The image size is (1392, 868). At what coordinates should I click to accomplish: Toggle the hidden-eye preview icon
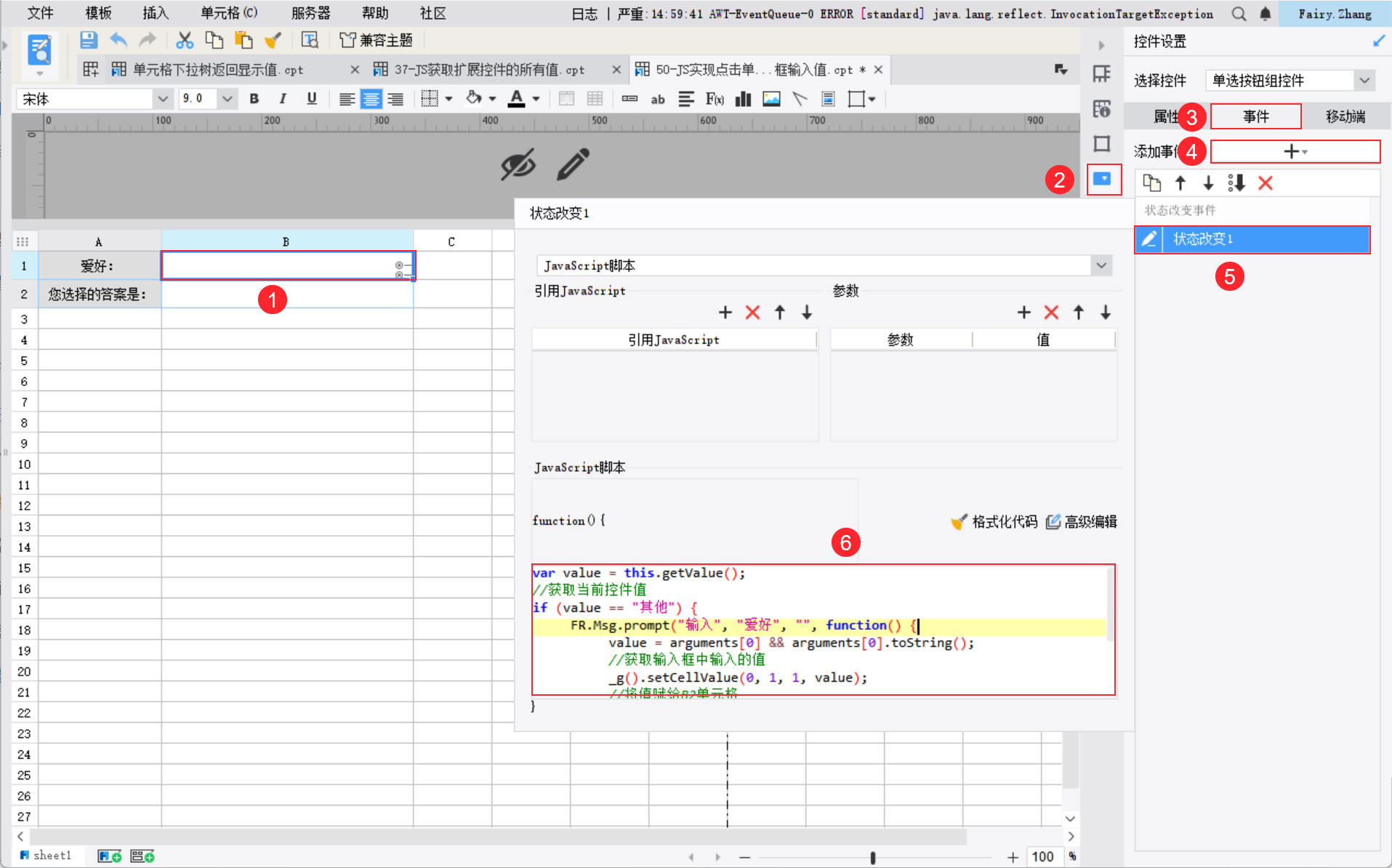tap(518, 164)
